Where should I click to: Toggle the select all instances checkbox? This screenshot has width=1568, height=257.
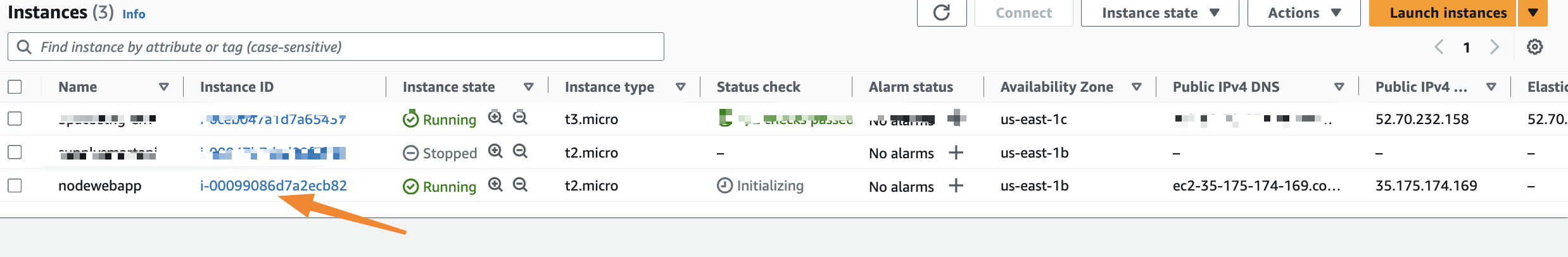click(x=15, y=87)
